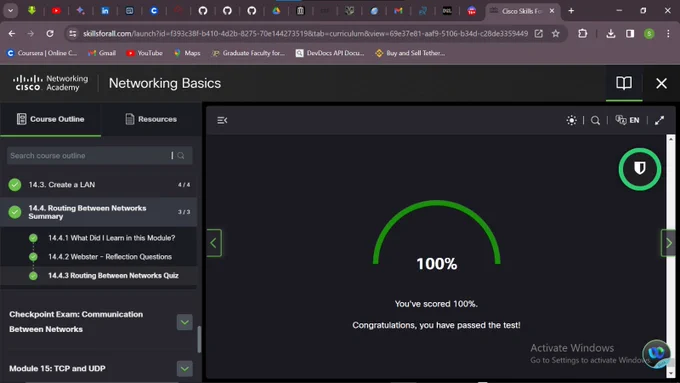Image resolution: width=680 pixels, height=383 pixels.
Task: Open 14.3. Create a LAN section
Action: pyautogui.click(x=98, y=184)
